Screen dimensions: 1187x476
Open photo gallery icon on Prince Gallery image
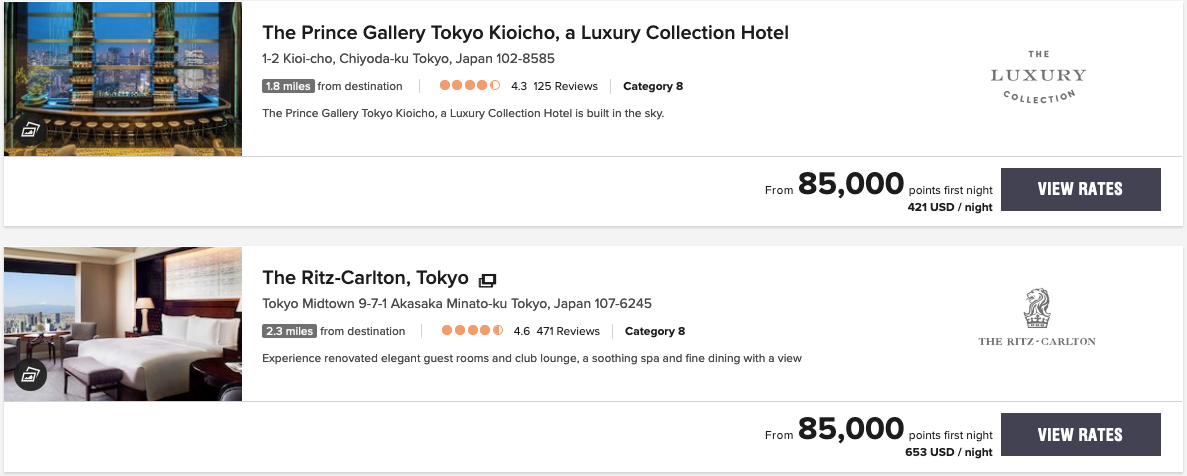(x=30, y=130)
